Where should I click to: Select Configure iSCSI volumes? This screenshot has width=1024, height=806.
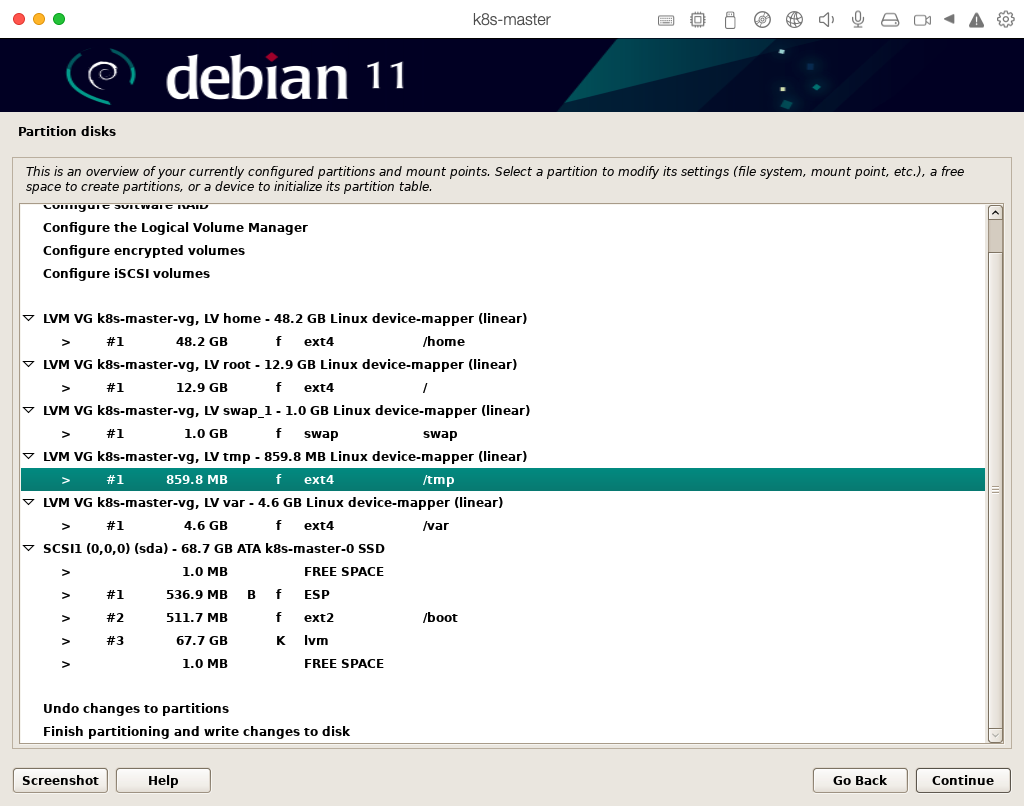tap(126, 273)
